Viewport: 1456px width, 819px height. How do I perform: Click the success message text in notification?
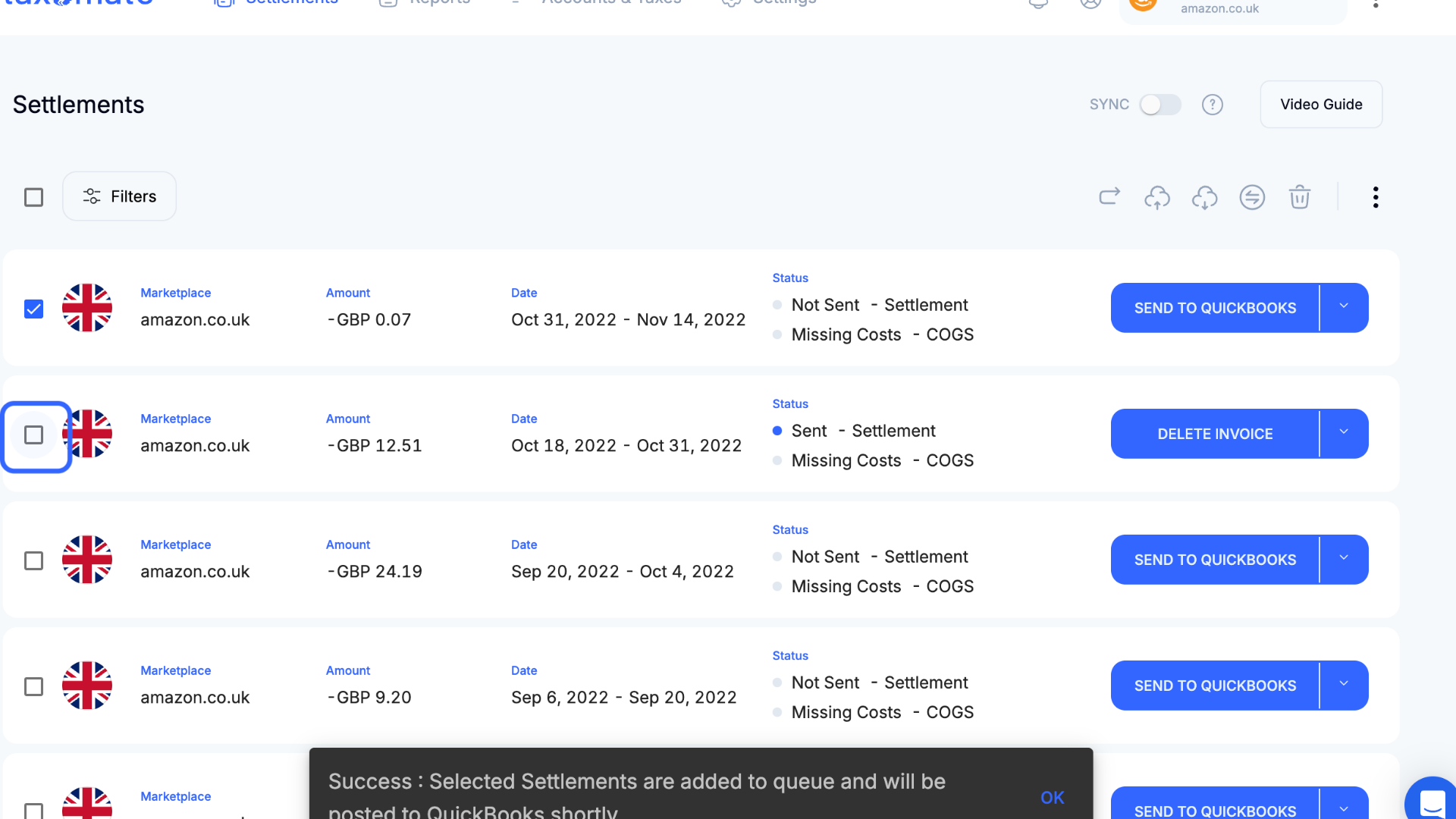[x=637, y=795]
